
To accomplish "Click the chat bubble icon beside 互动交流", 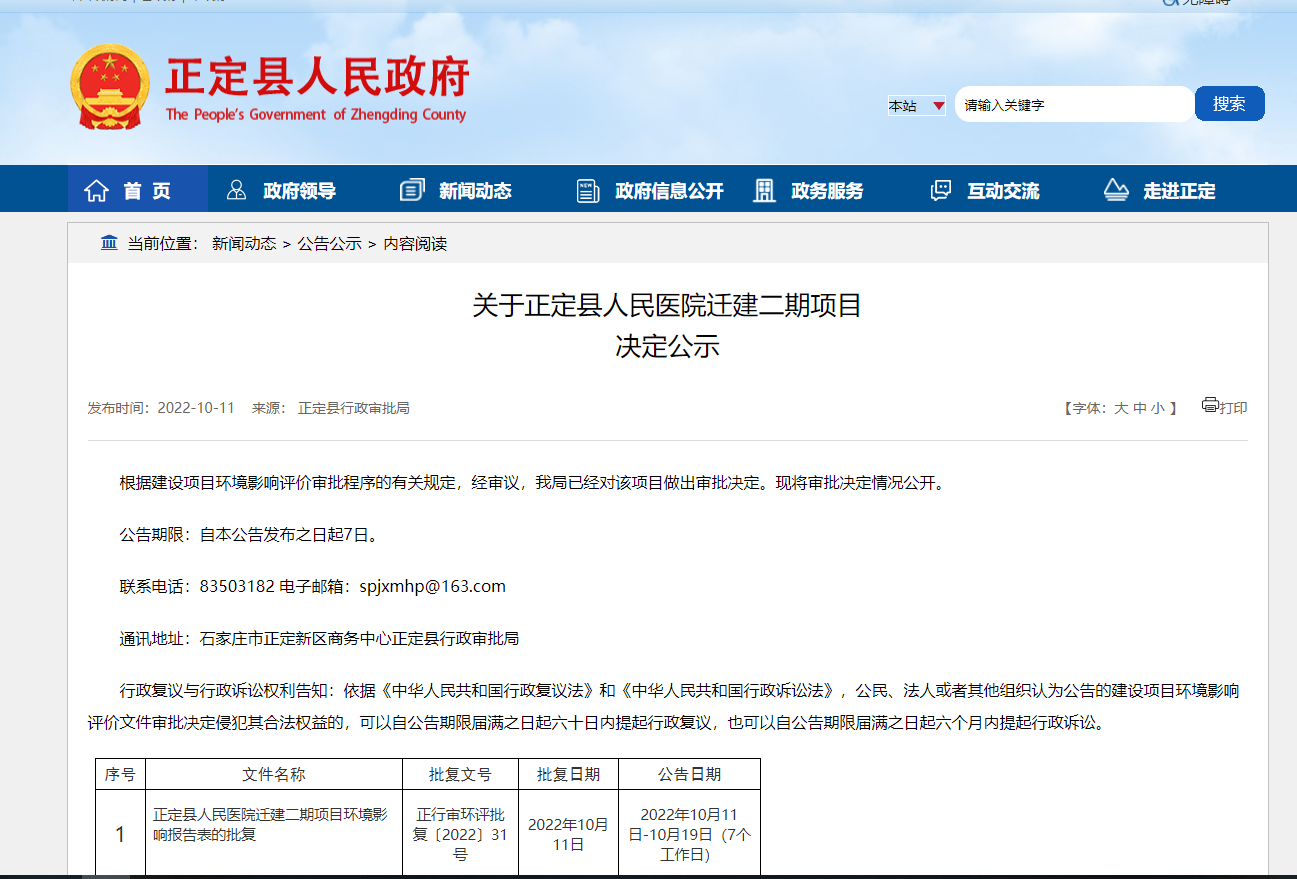I will tap(940, 190).
